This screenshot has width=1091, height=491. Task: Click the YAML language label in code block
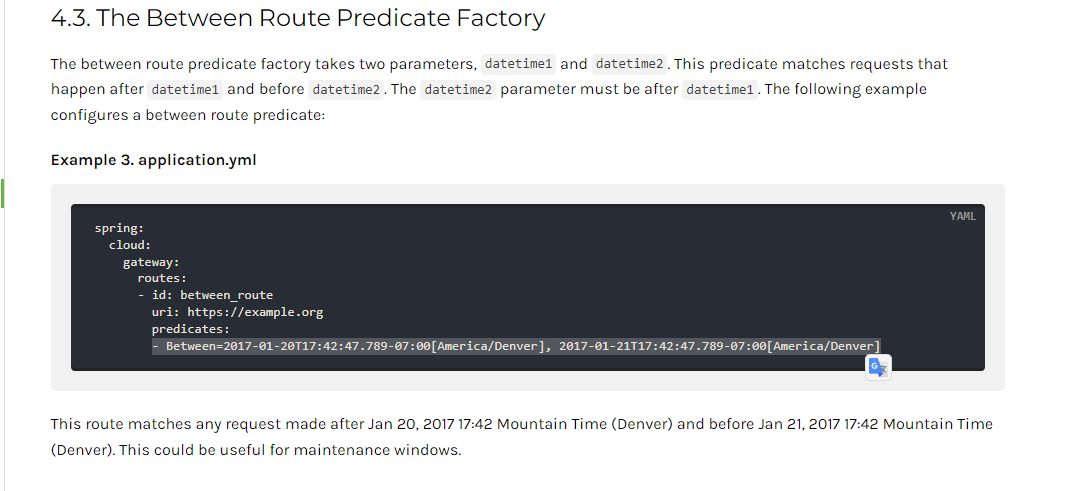tap(962, 216)
